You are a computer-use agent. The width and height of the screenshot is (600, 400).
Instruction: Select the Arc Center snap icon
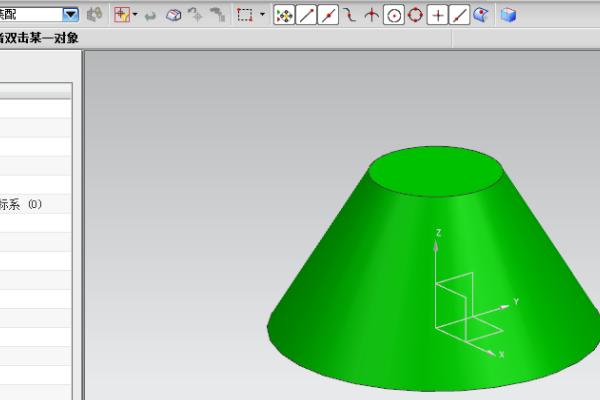click(x=394, y=15)
